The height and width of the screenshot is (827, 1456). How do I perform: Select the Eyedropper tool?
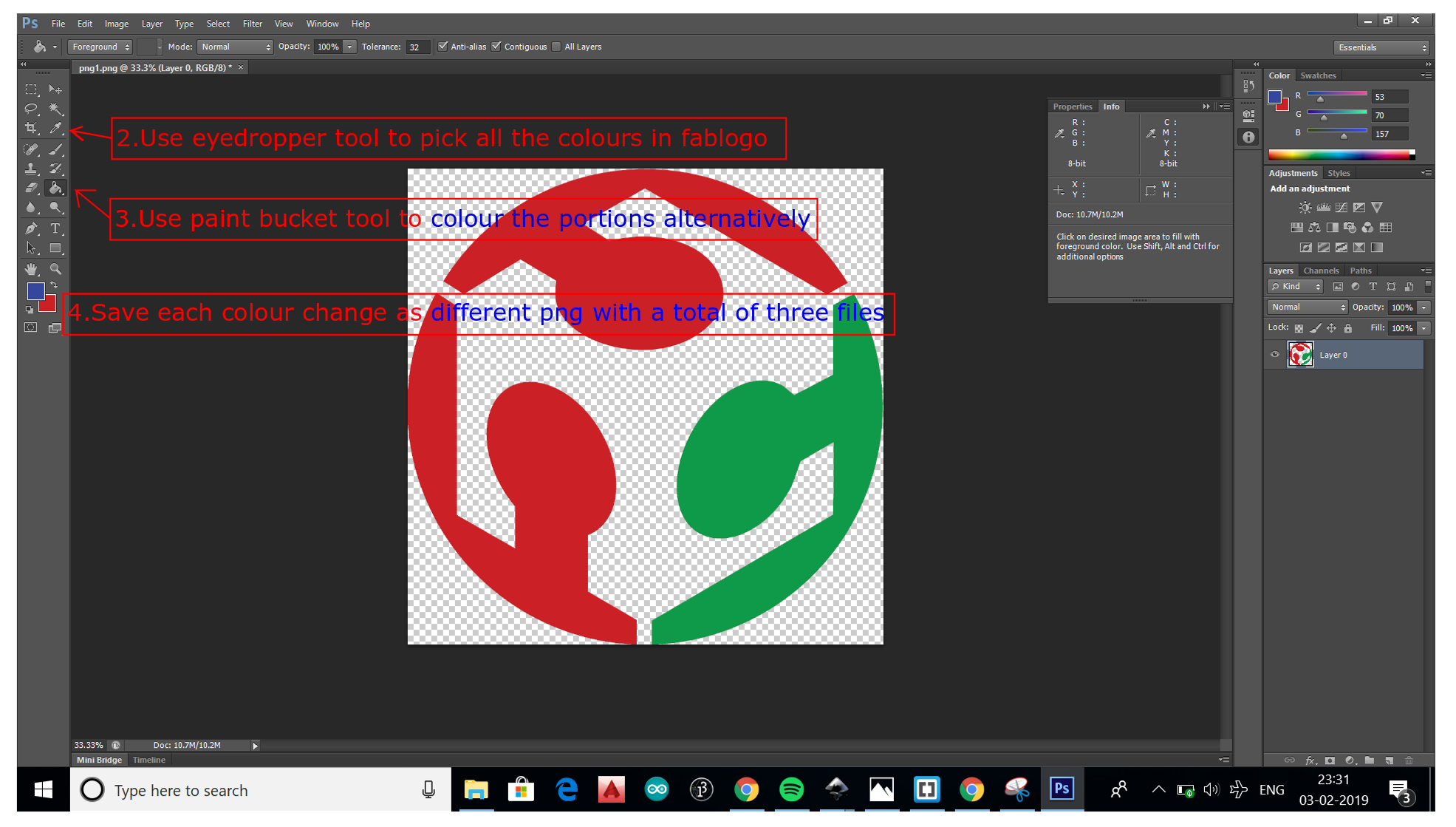point(55,128)
